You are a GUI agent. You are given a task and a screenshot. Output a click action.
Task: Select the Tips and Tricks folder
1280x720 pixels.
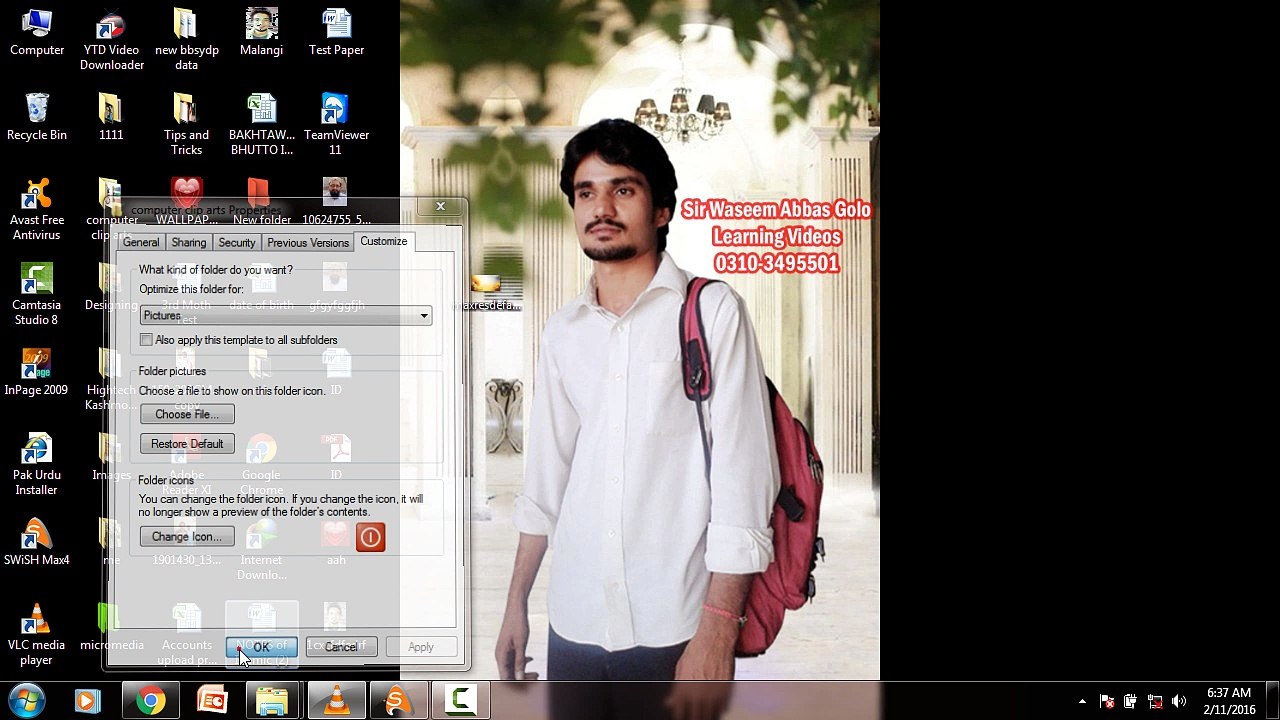pyautogui.click(x=187, y=125)
